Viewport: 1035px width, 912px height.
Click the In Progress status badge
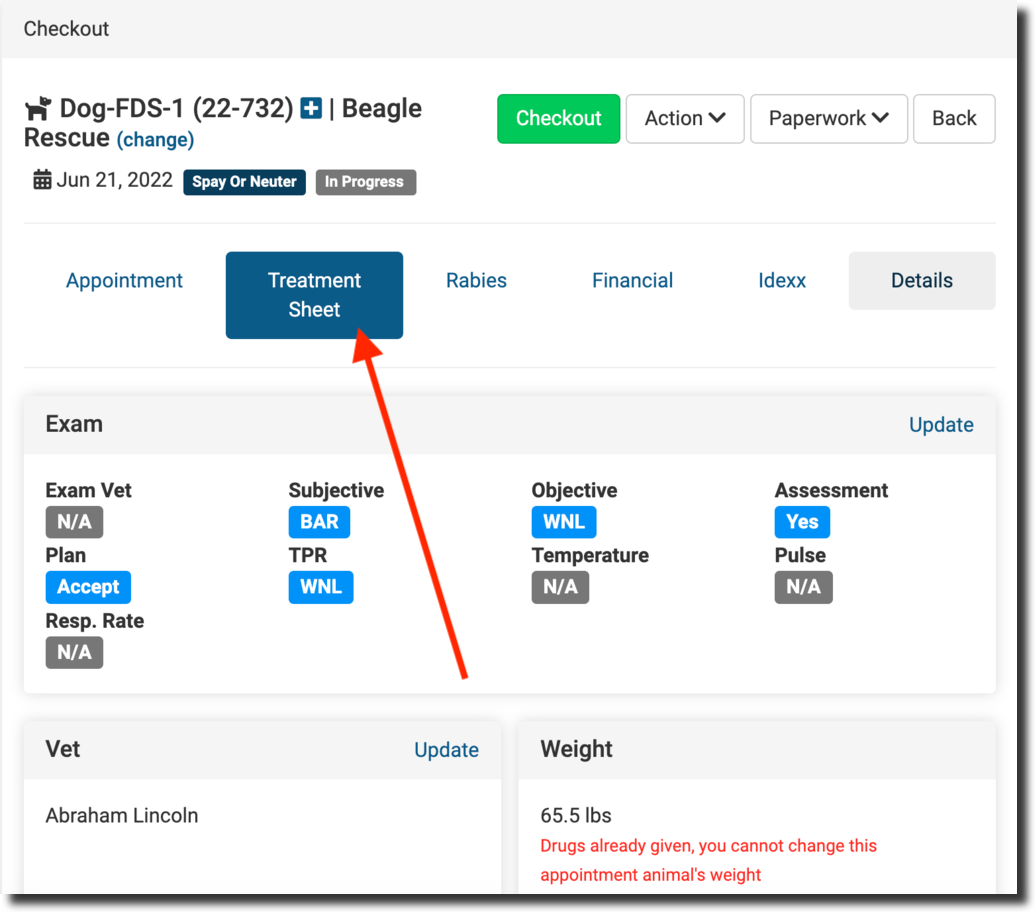365,182
